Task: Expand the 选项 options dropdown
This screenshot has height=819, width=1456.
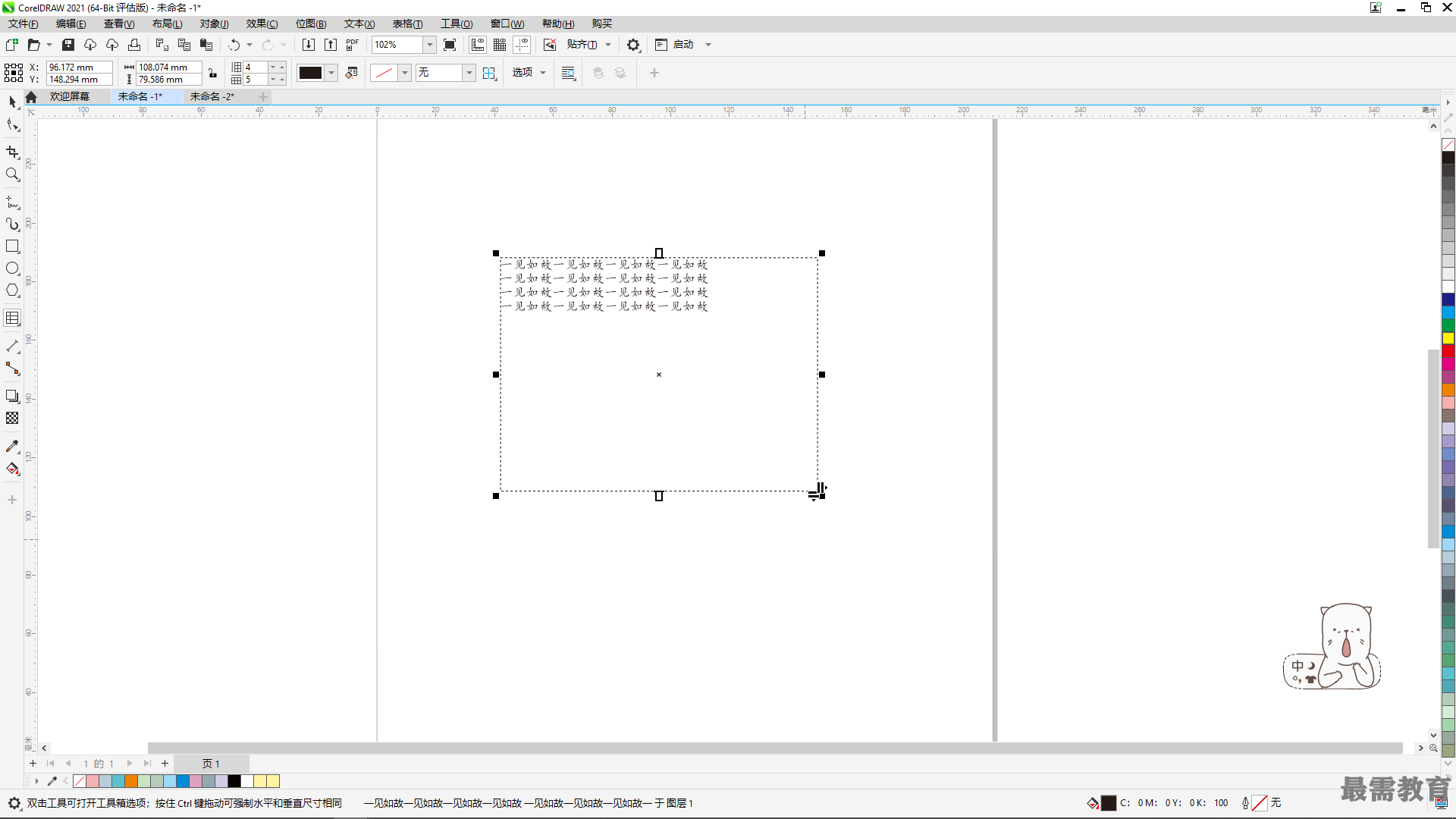Action: click(x=543, y=73)
